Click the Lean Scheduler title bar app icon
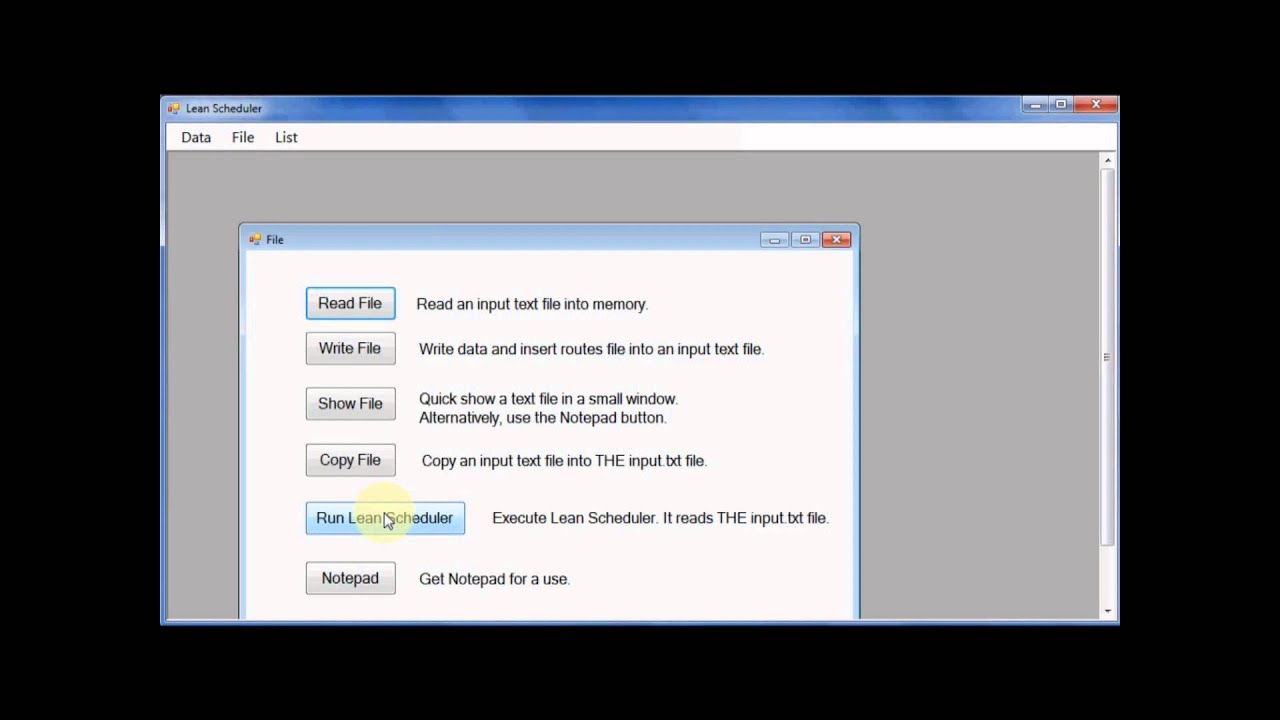Viewport: 1280px width, 720px height. (x=173, y=108)
